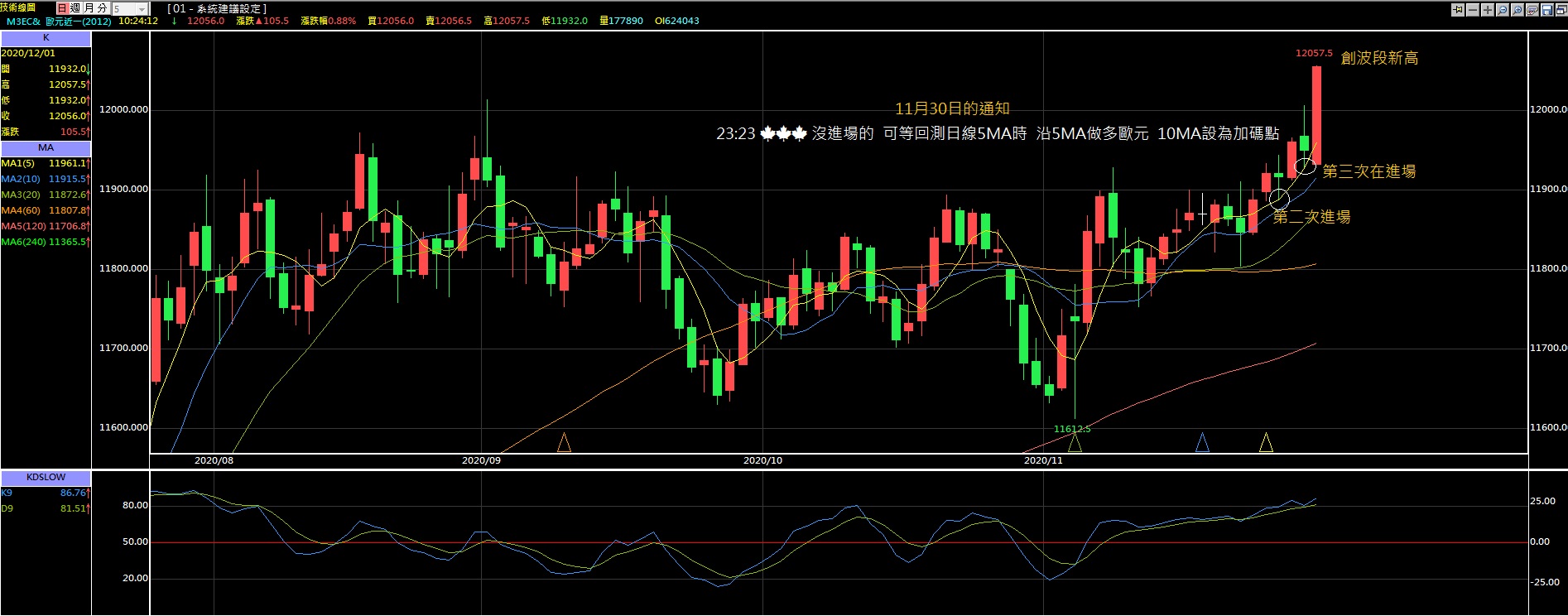1568x616 pixels.
Task: Save chart with the floppy disk icon
Action: [x=1547, y=10]
